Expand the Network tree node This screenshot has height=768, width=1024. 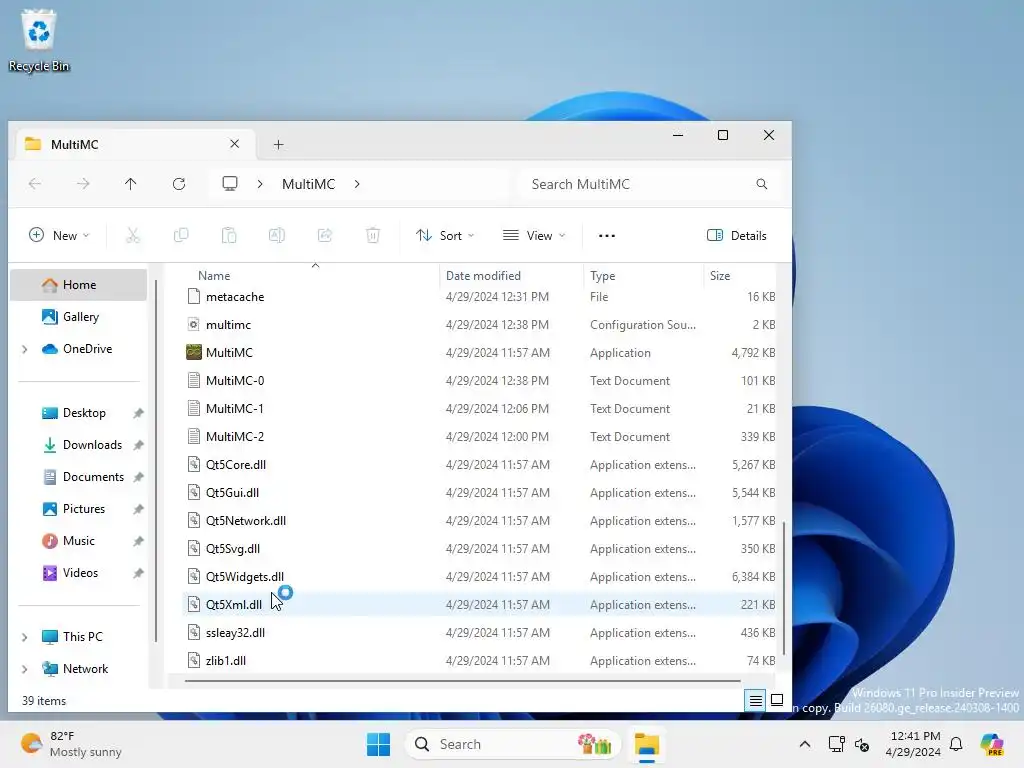coord(25,669)
